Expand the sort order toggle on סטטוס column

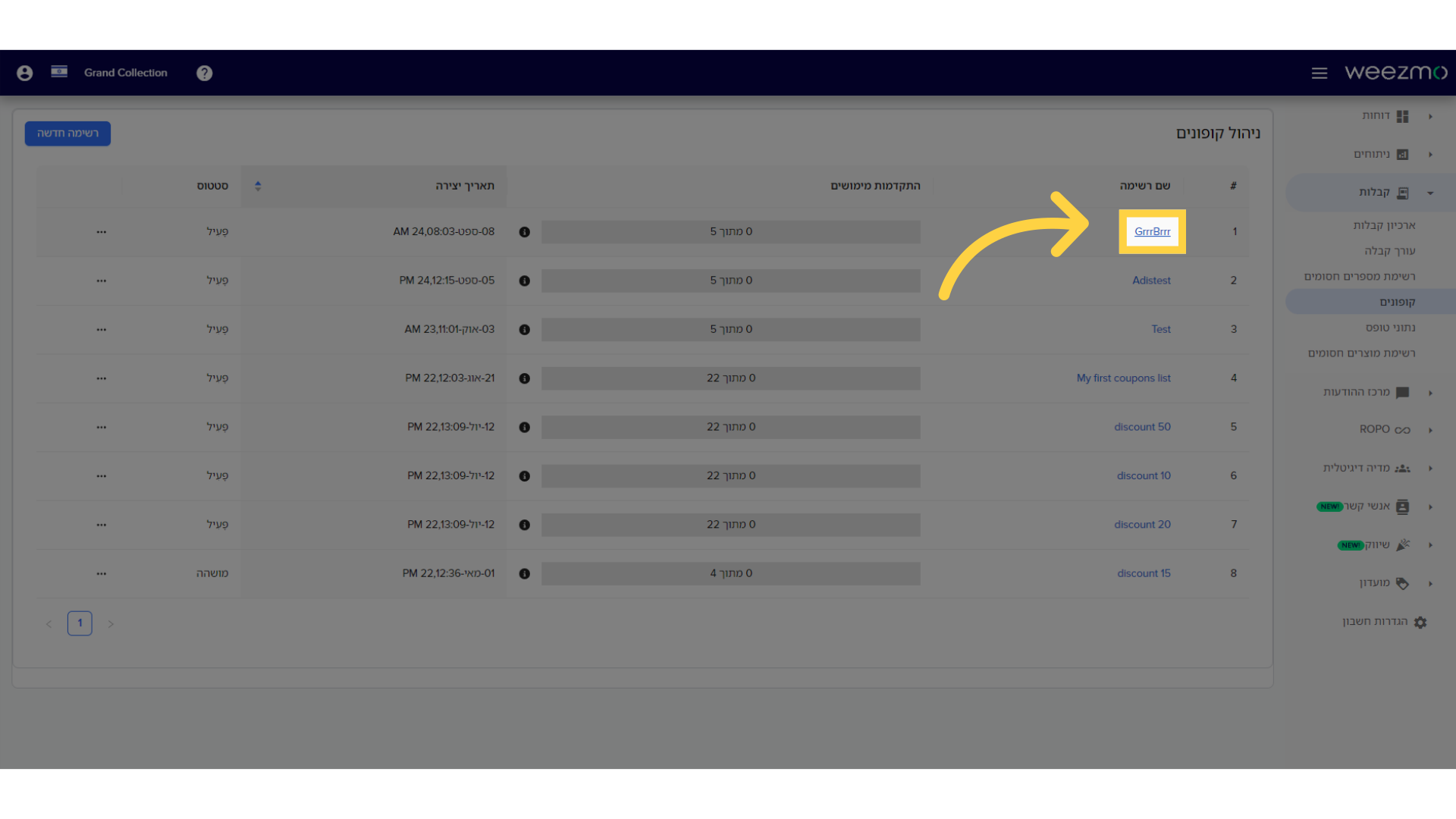coord(258,186)
